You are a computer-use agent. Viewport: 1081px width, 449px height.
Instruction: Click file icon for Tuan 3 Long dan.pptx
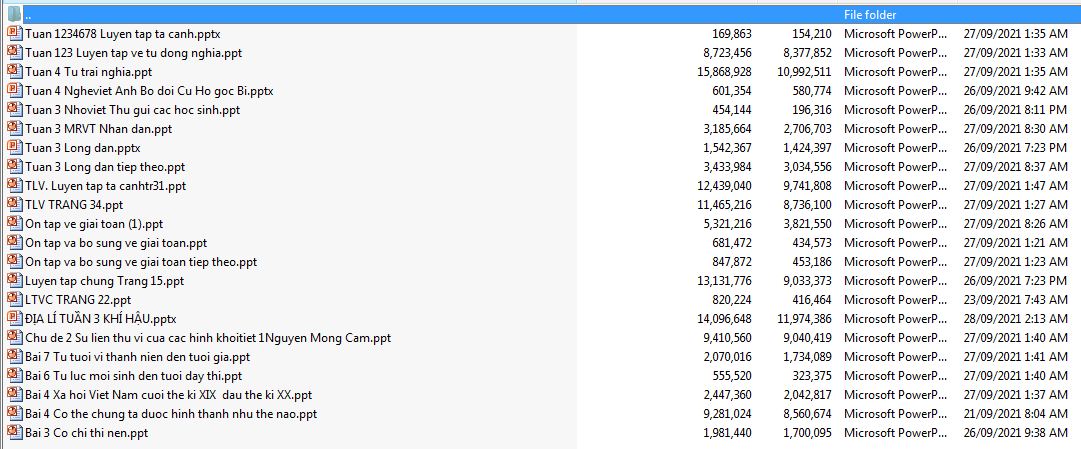pyautogui.click(x=14, y=148)
